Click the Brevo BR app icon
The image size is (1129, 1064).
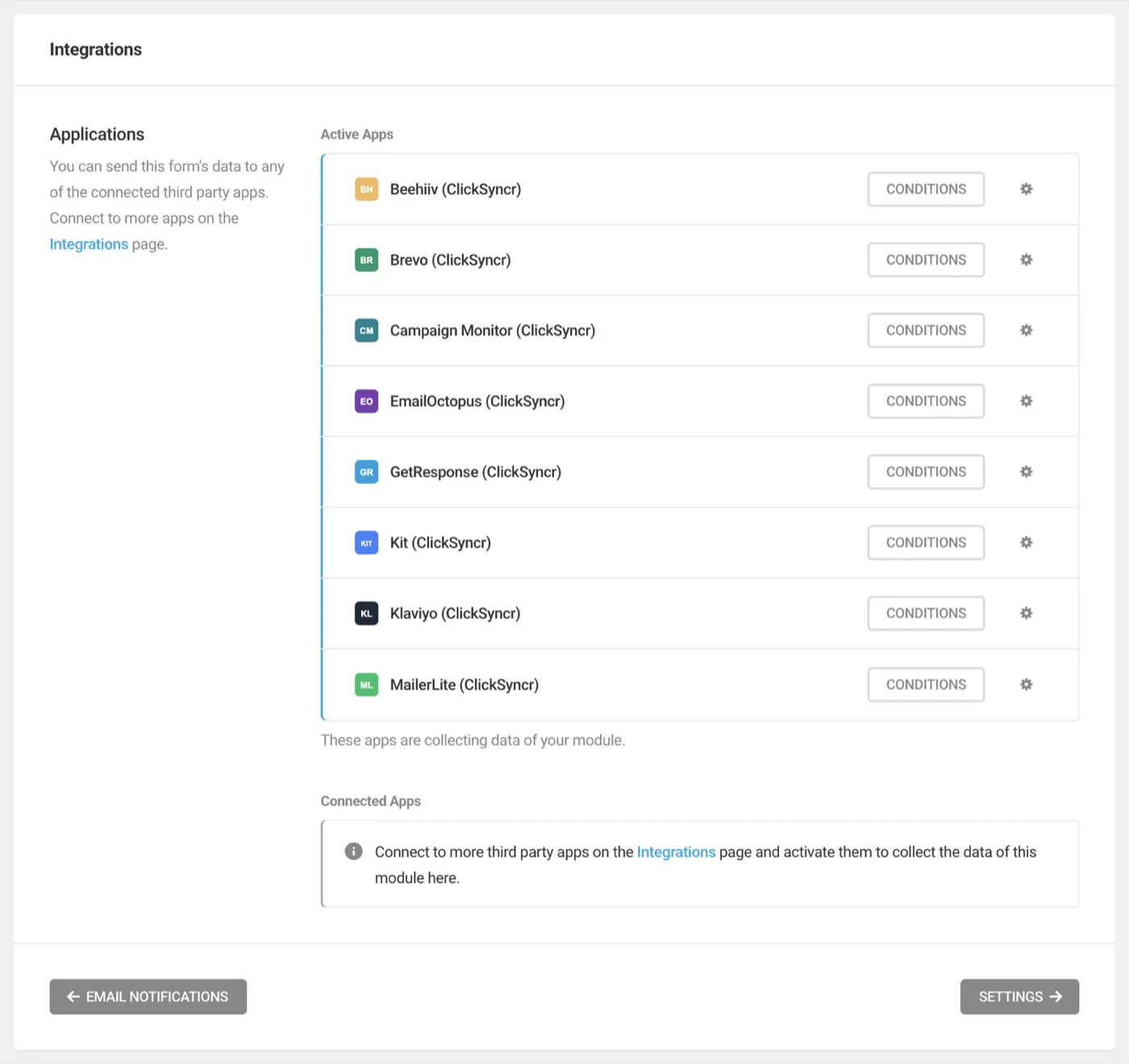point(366,260)
